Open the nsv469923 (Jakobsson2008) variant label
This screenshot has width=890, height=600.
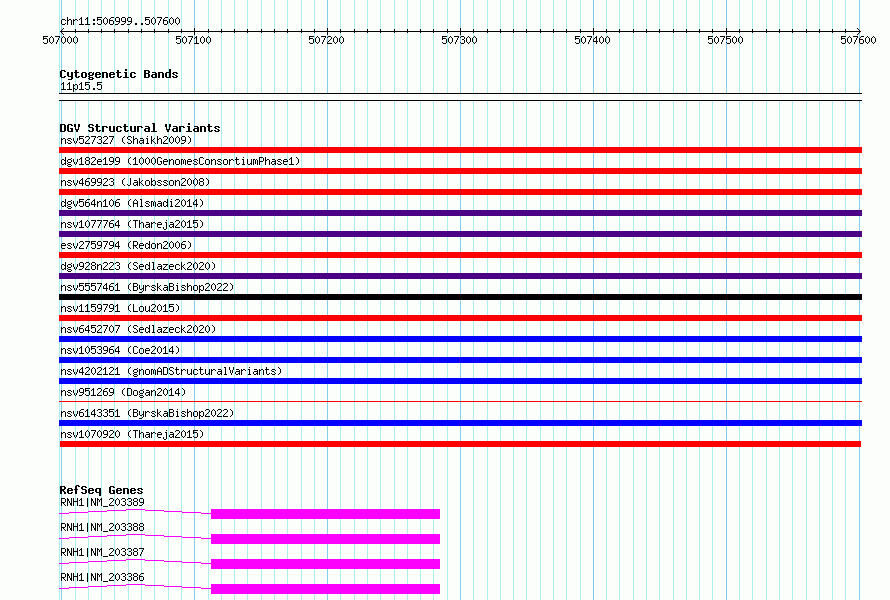click(x=135, y=182)
